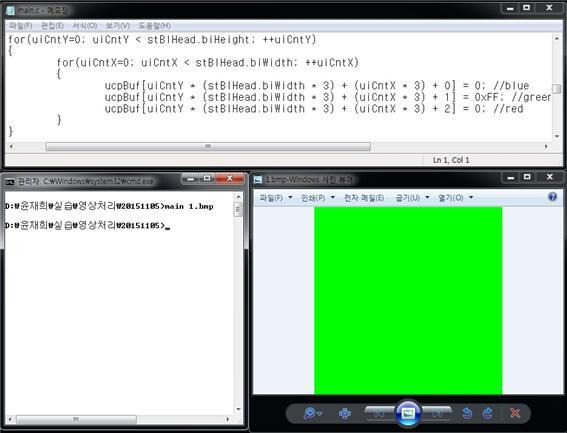Screen dimensions: 567x433
Task: Maximize the cmd.exe window
Action: click(x=207, y=178)
